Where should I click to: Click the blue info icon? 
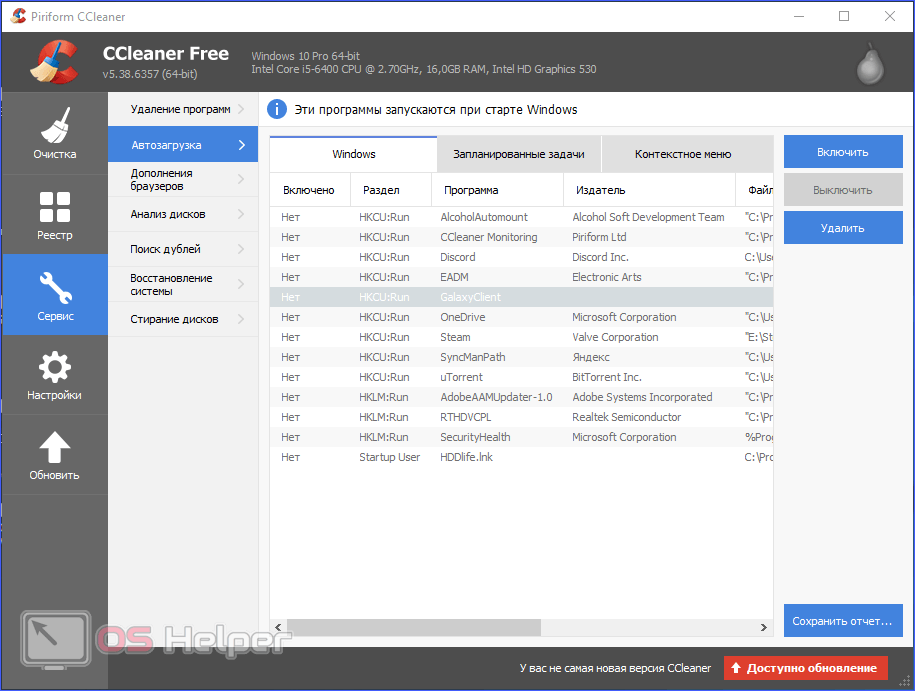click(277, 109)
